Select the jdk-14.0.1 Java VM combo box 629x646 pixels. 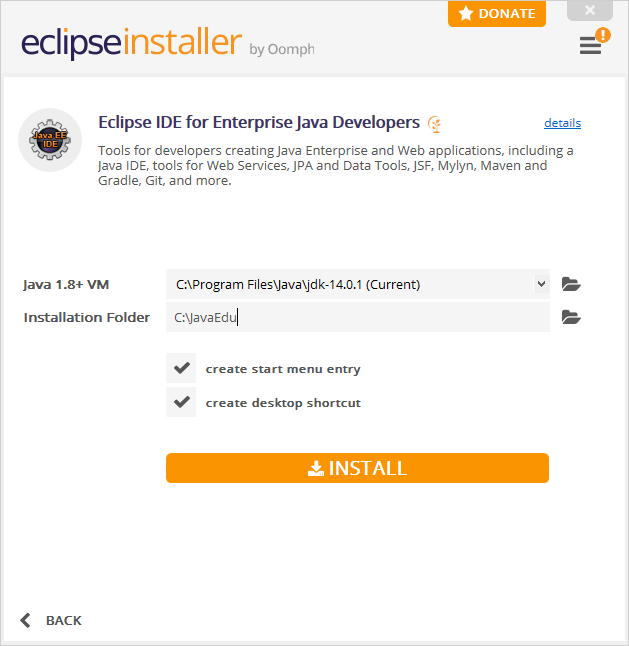tap(358, 284)
